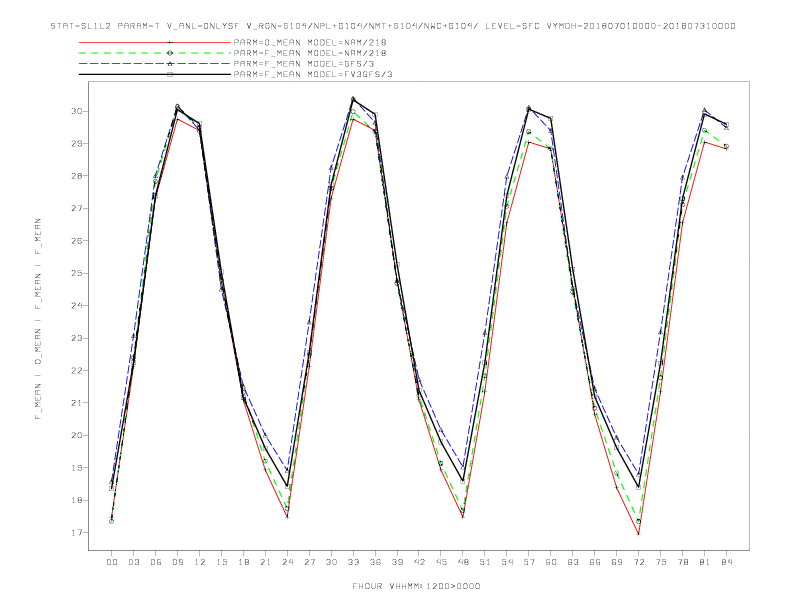Click value-axis tick label 23
Image resolution: width=792 pixels, height=612 pixels.
point(77,338)
